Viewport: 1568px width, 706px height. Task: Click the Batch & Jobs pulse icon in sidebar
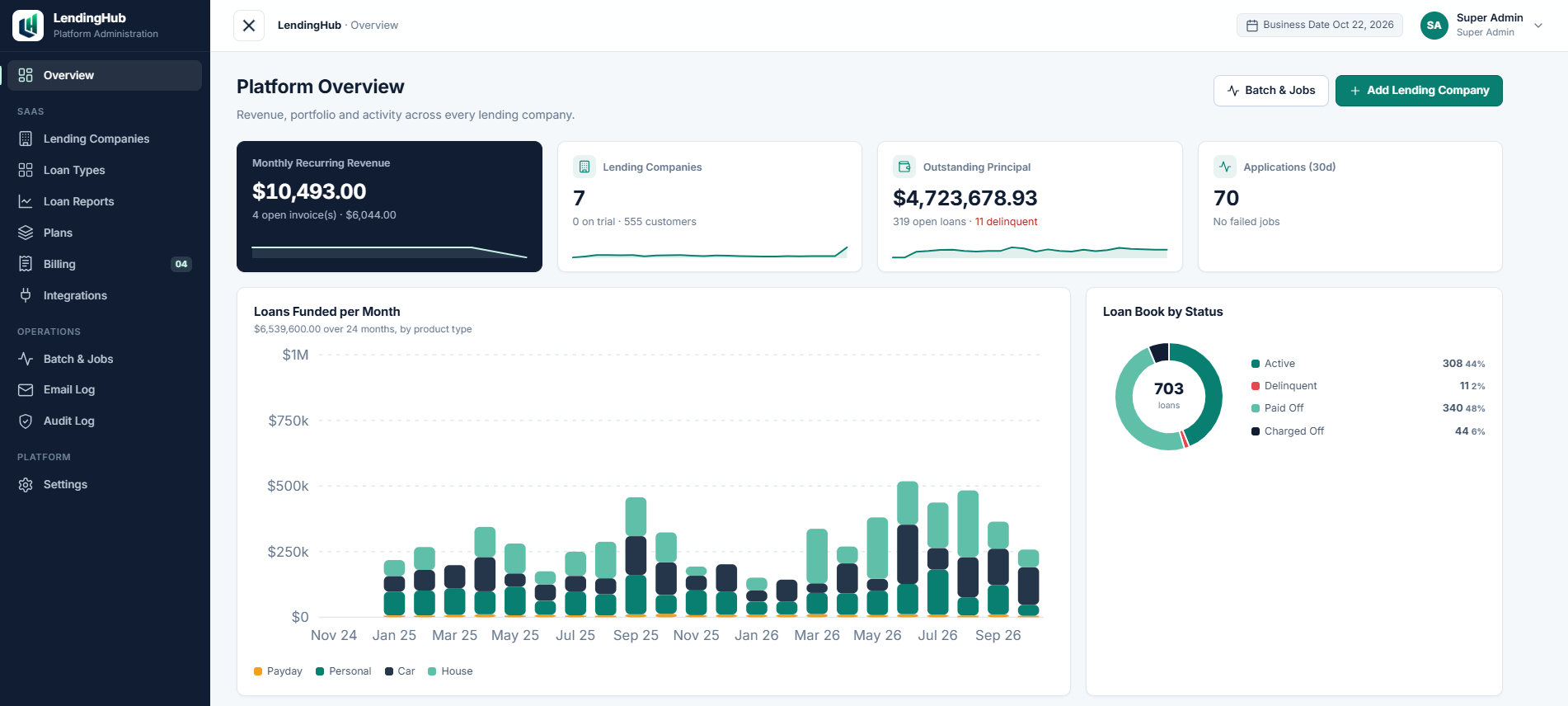pyautogui.click(x=26, y=359)
